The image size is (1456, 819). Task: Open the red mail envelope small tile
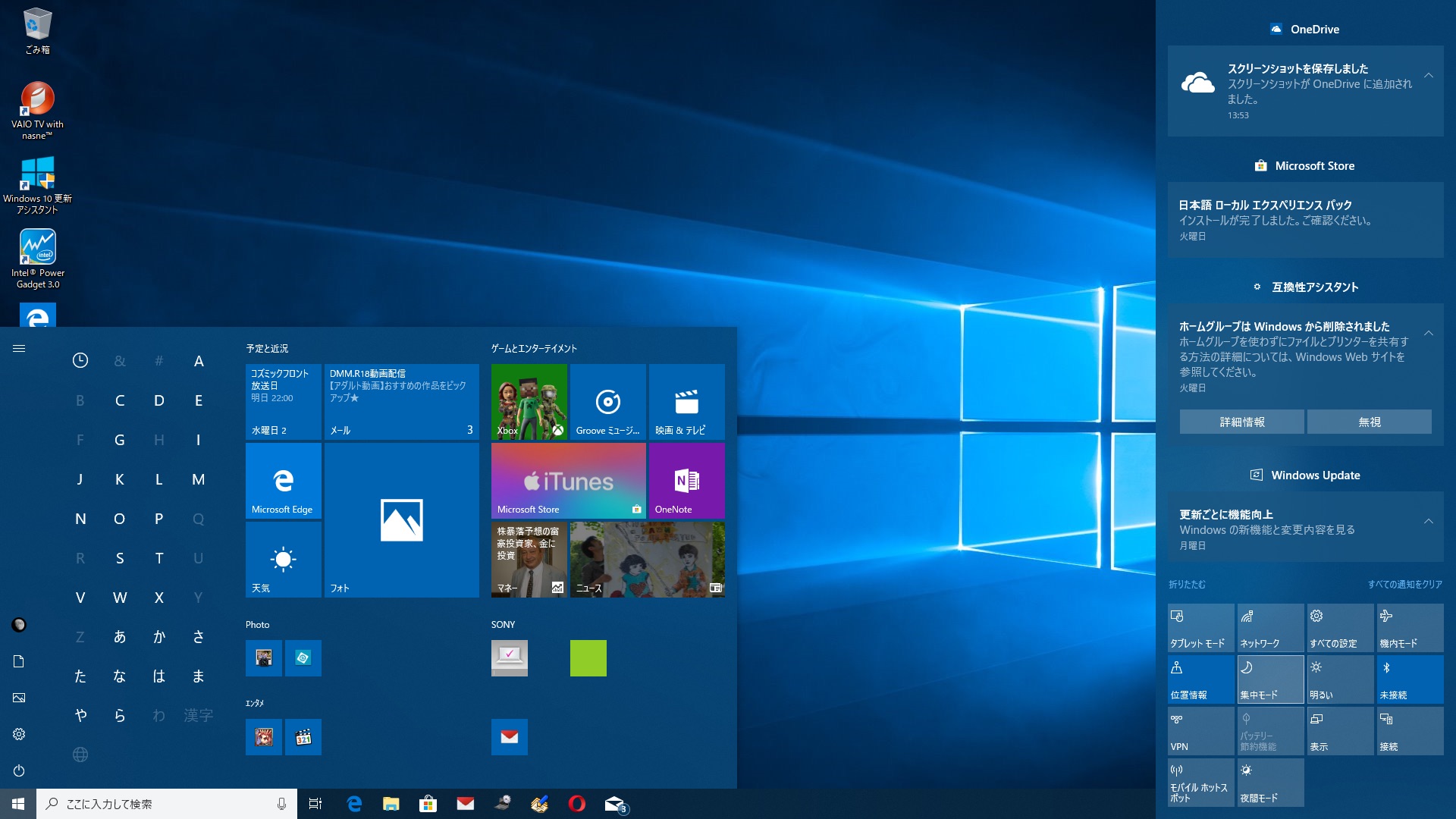coord(509,737)
